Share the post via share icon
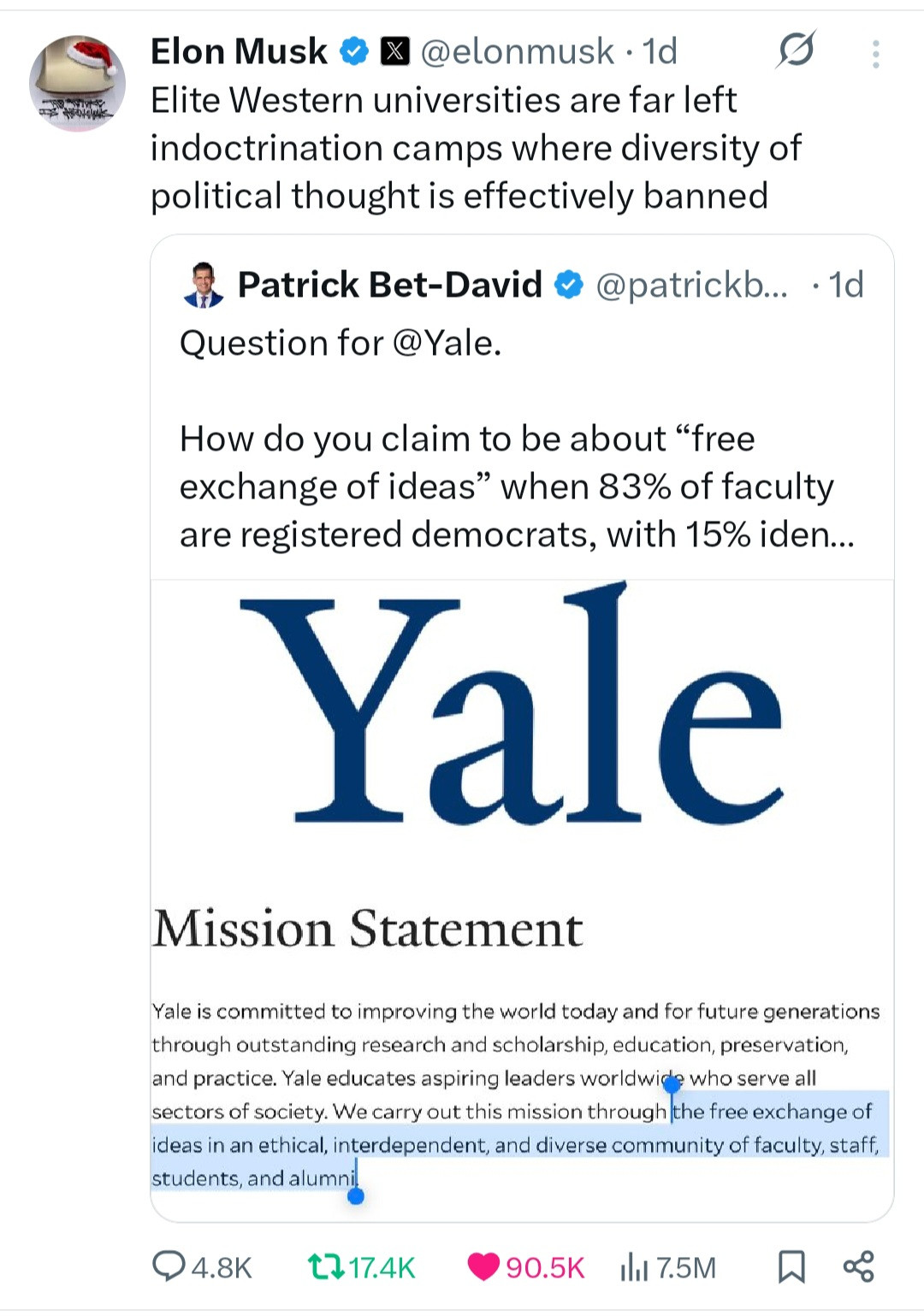Image resolution: width=924 pixels, height=1316 pixels. [858, 1266]
